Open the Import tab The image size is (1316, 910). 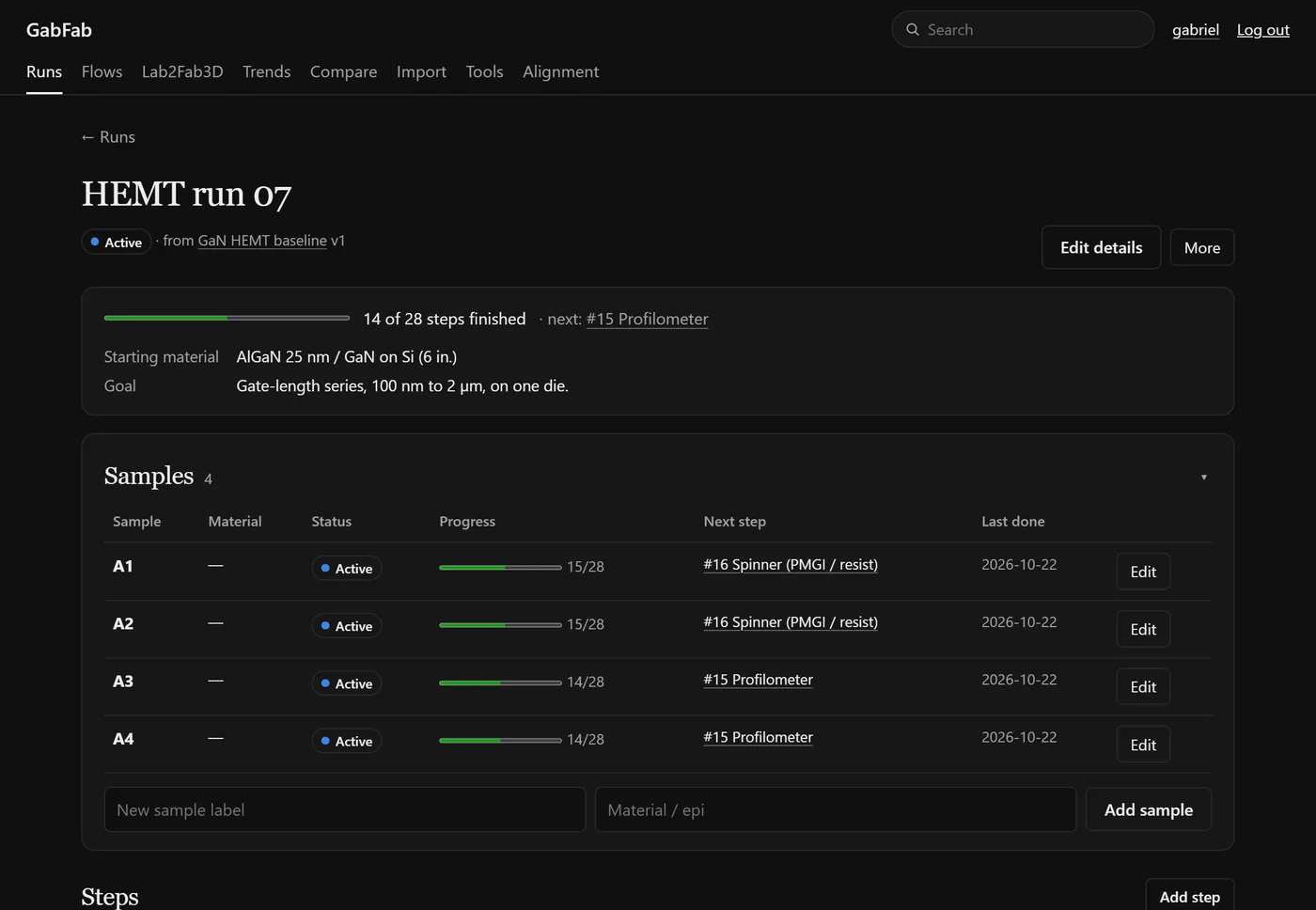[421, 71]
